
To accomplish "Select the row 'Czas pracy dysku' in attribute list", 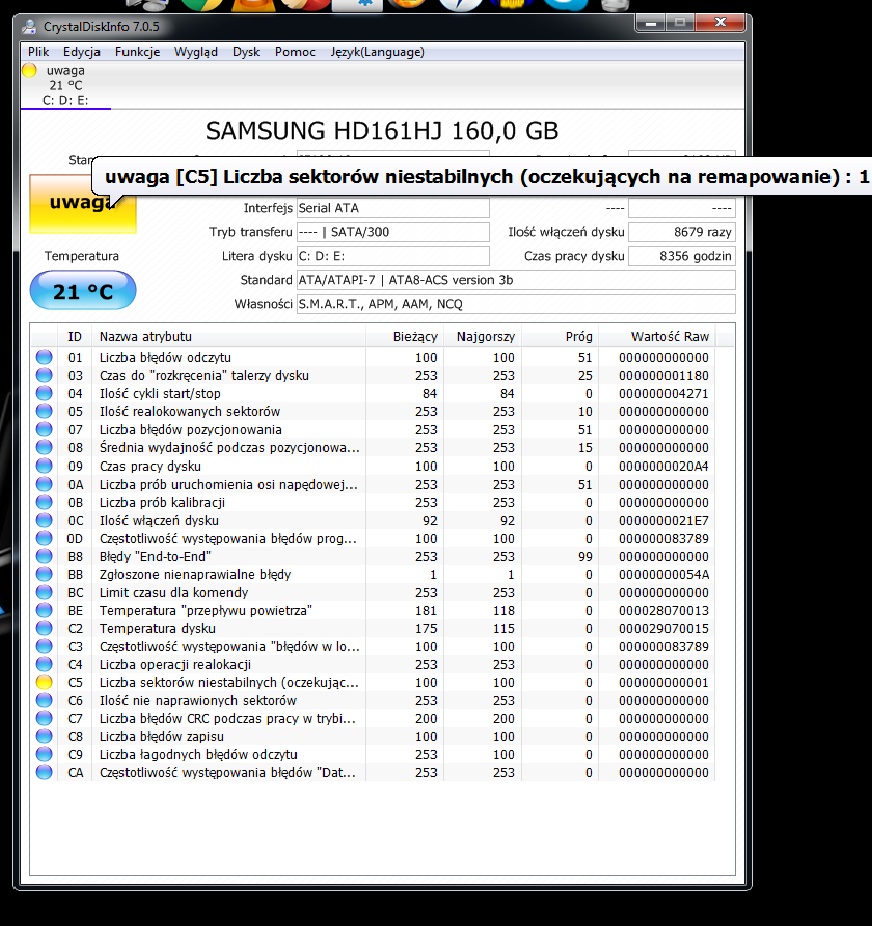I will point(372,466).
